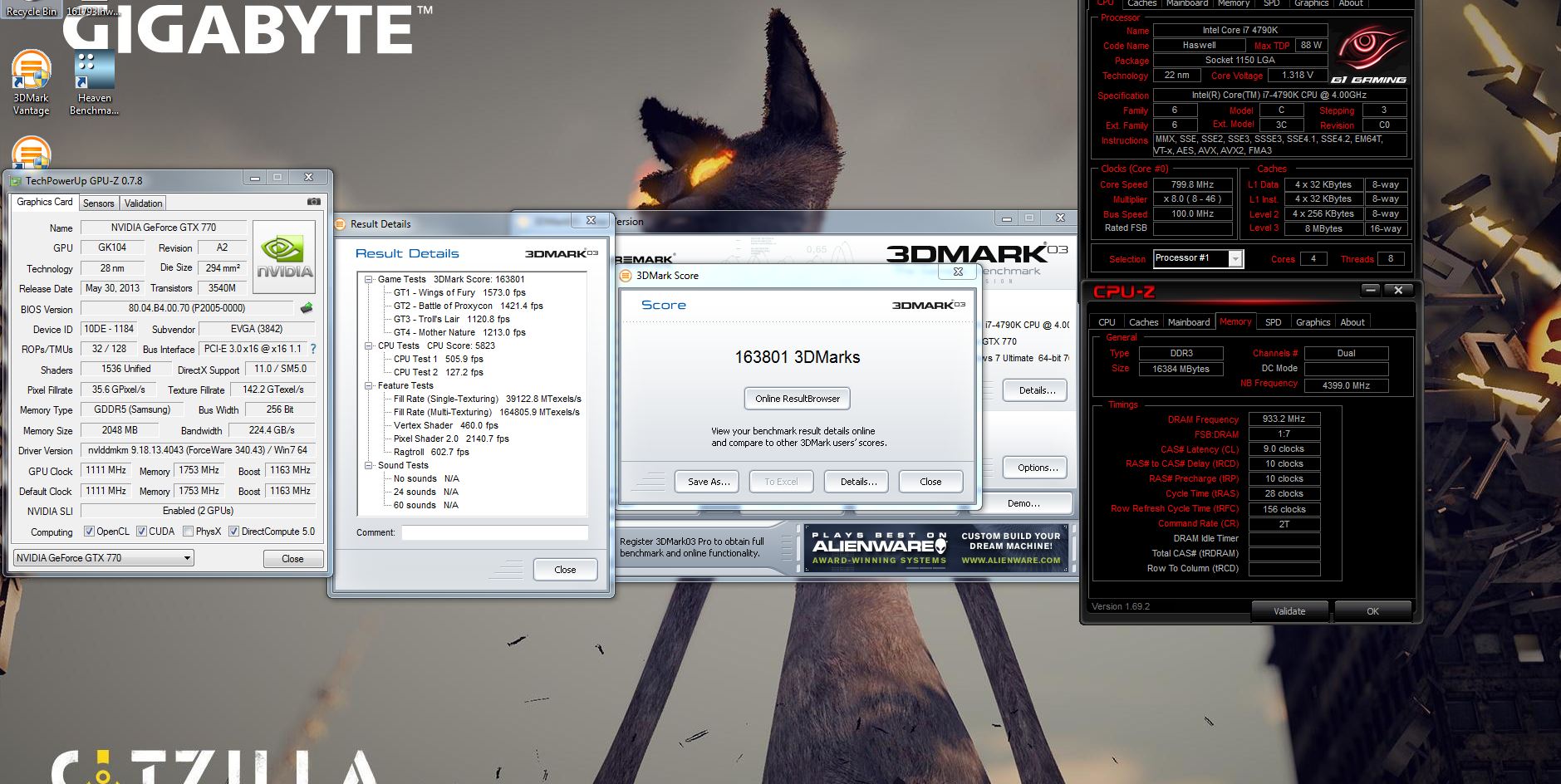Screen dimensions: 1561x784
Task: Click the Alienware advertisement banner
Action: (x=936, y=548)
